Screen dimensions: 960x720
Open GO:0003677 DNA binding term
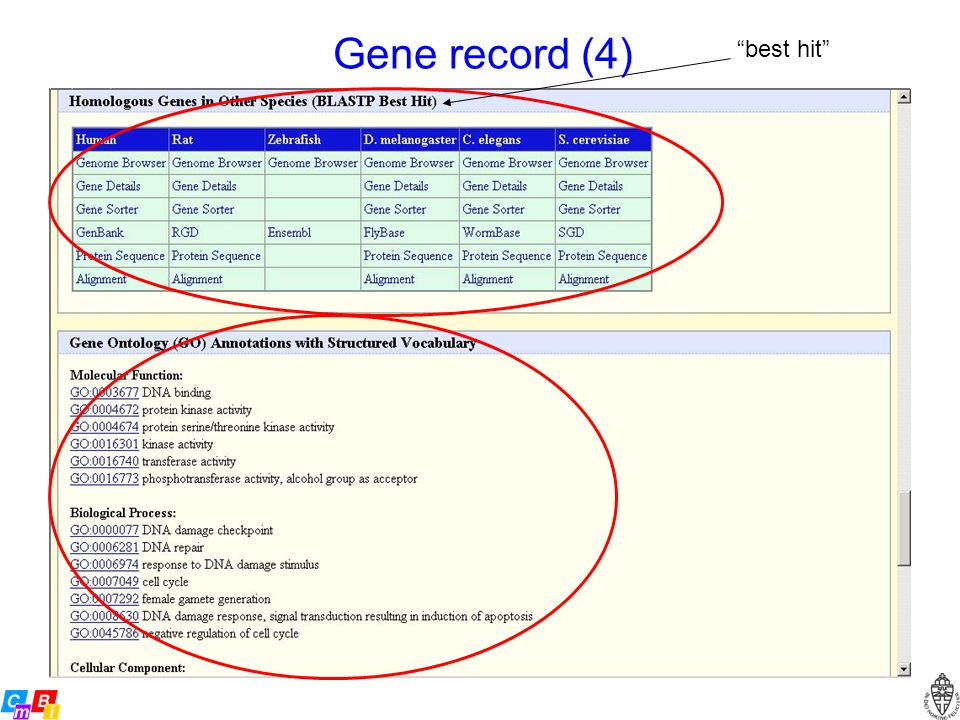click(104, 392)
